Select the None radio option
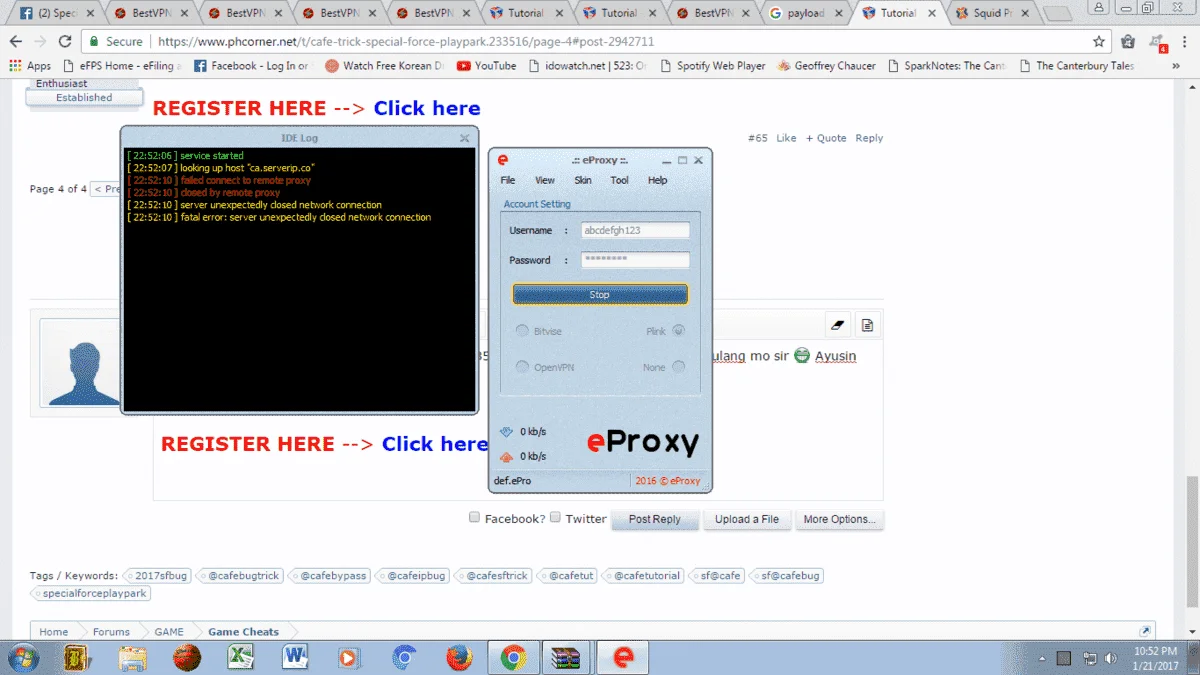Screen dimensions: 1200x675 coord(679,367)
